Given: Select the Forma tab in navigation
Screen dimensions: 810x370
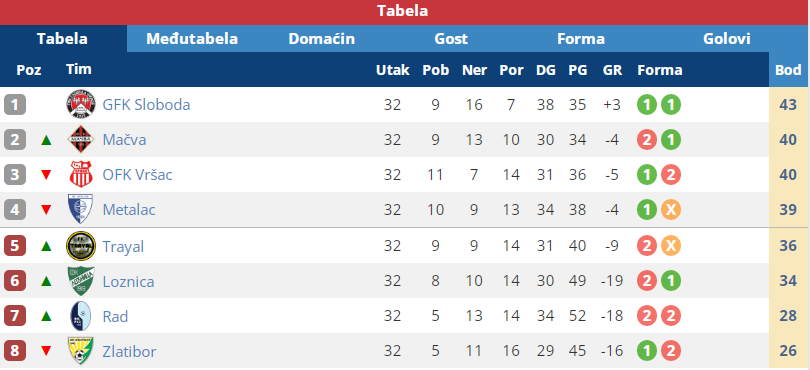Looking at the screenshot, I should pyautogui.click(x=581, y=39).
